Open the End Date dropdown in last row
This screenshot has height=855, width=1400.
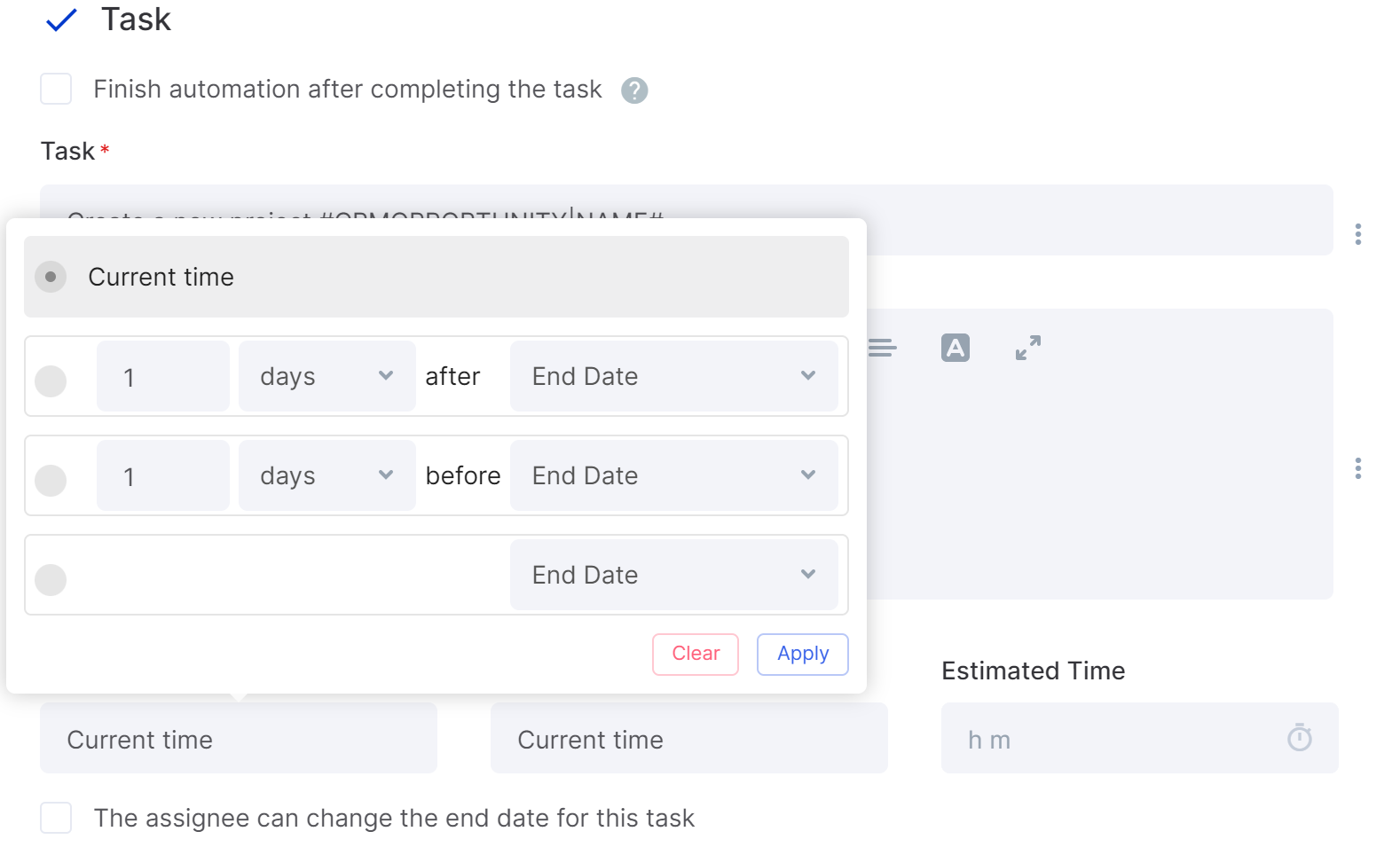tap(673, 575)
